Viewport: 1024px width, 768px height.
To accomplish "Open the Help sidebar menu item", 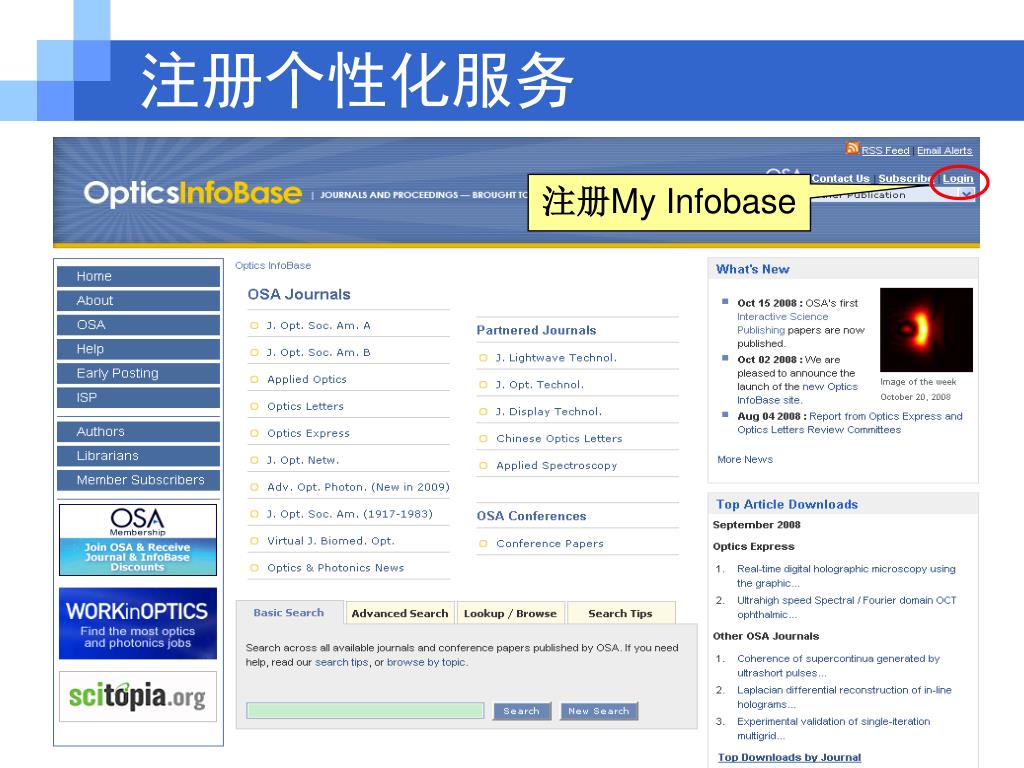I will [138, 349].
